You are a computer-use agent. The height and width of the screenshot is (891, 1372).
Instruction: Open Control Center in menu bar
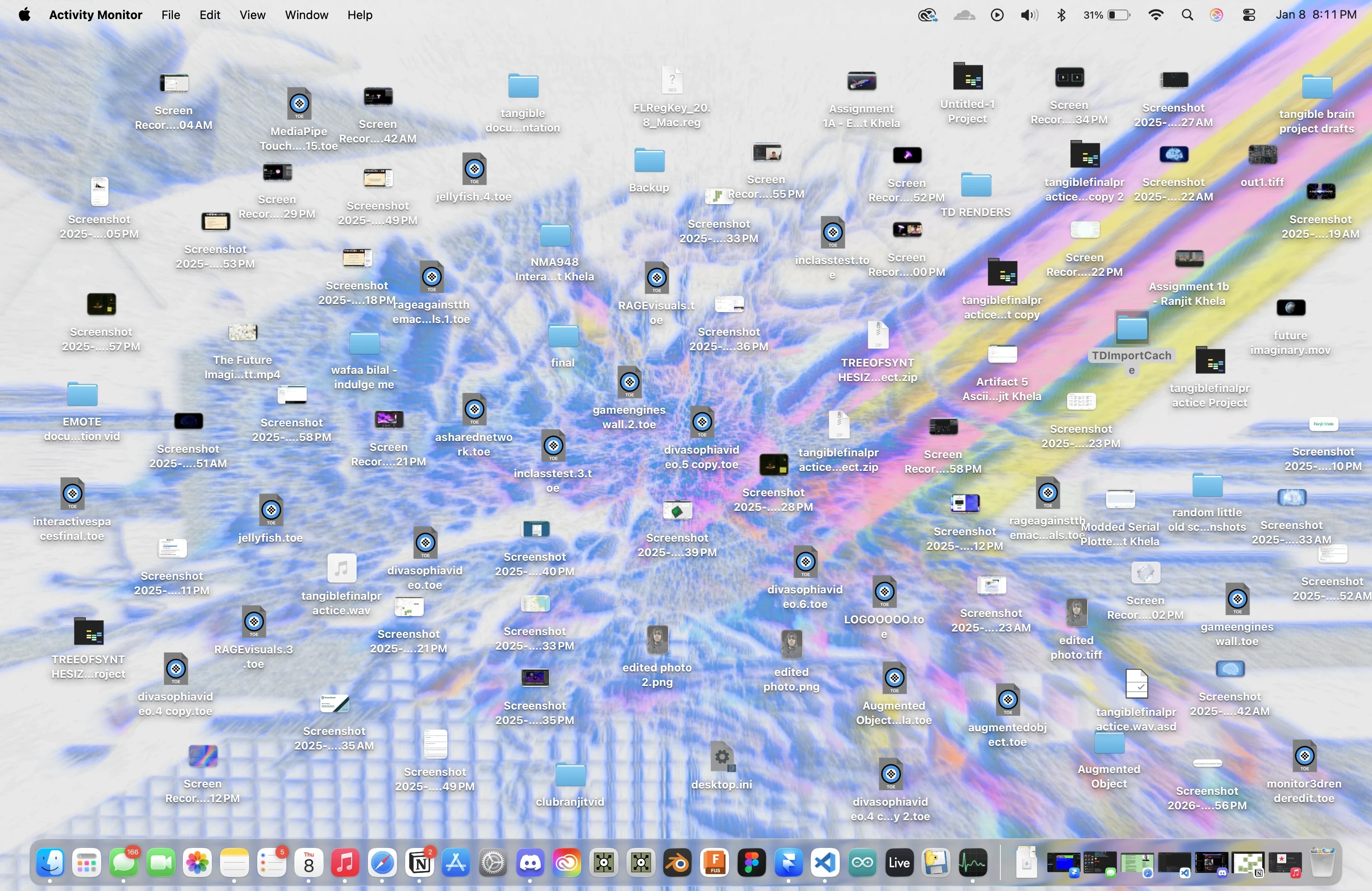coord(1249,15)
